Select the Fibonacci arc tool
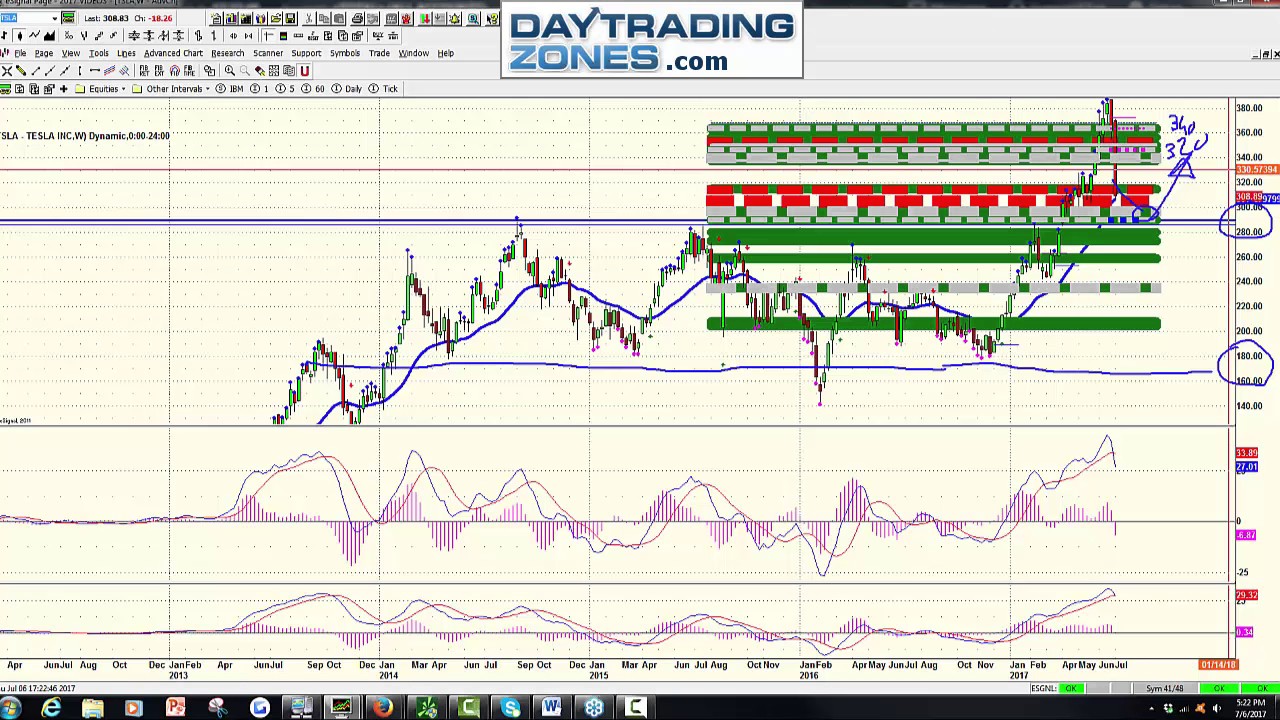This screenshot has height=720, width=1280. click(174, 70)
